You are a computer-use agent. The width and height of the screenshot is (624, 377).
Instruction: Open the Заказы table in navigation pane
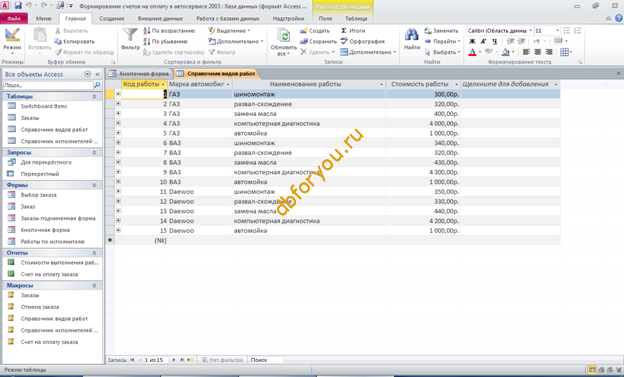(30, 118)
